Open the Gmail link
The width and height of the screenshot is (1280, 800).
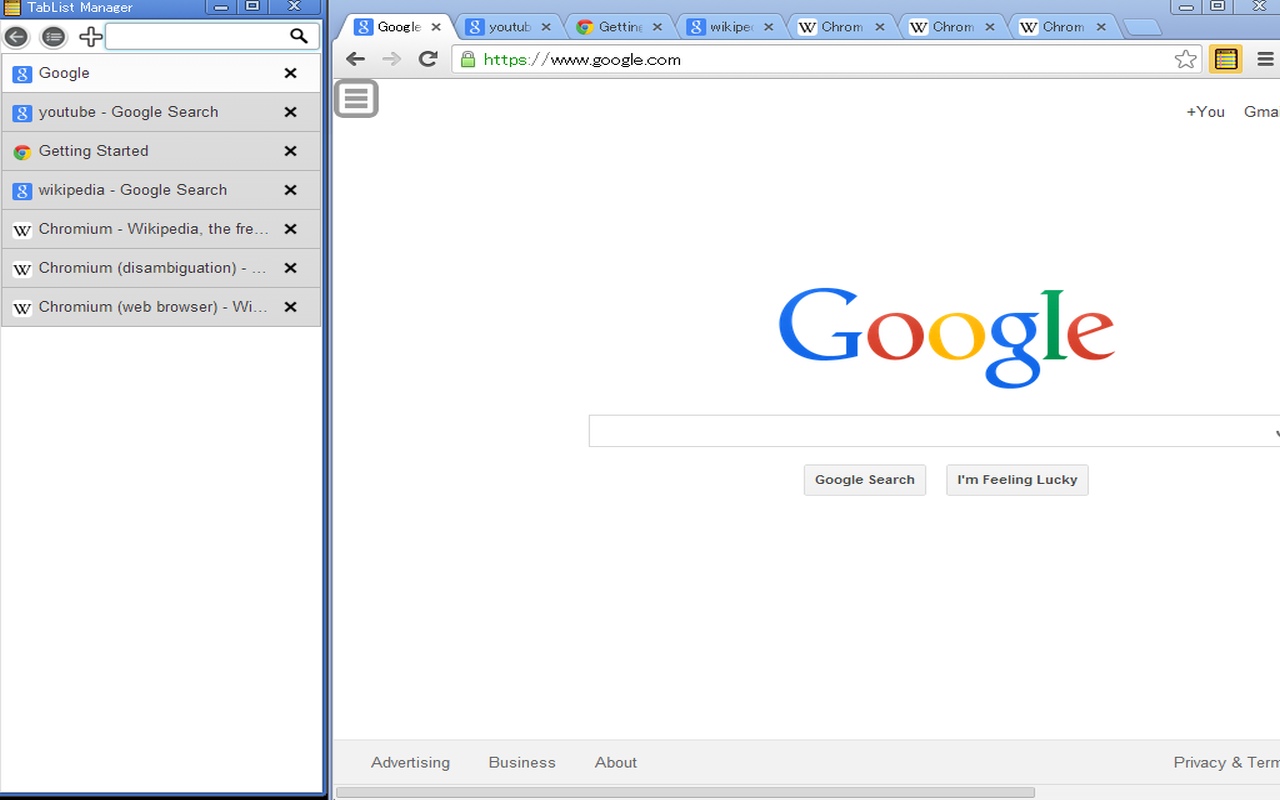1262,111
